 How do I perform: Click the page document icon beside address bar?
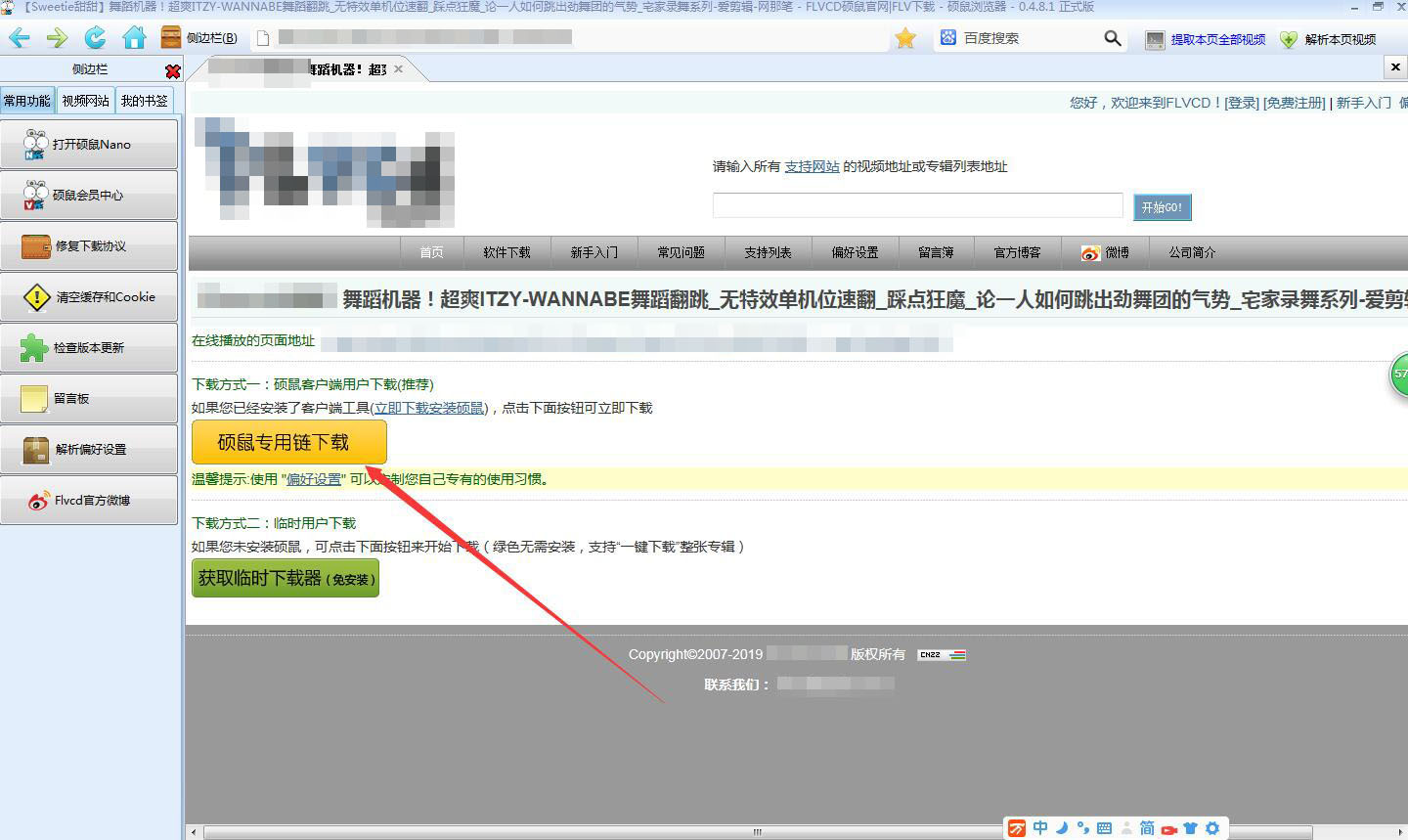[262, 38]
